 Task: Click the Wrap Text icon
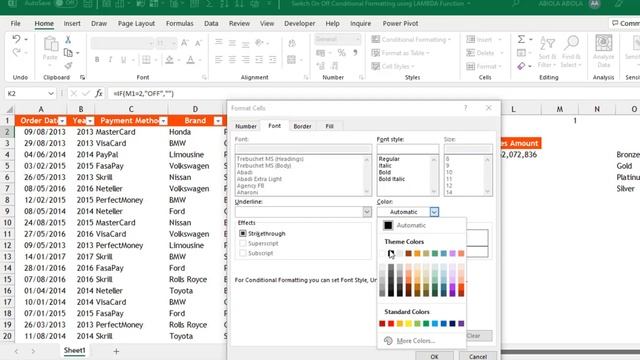(x=292, y=43)
